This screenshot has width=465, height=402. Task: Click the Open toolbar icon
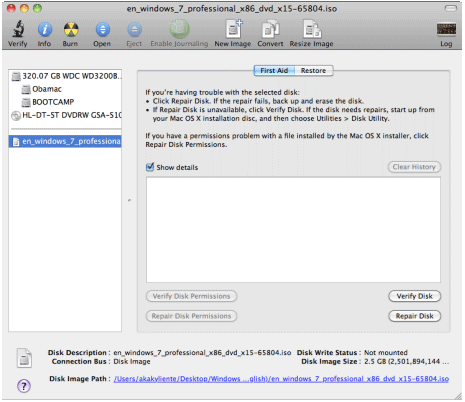(x=102, y=29)
